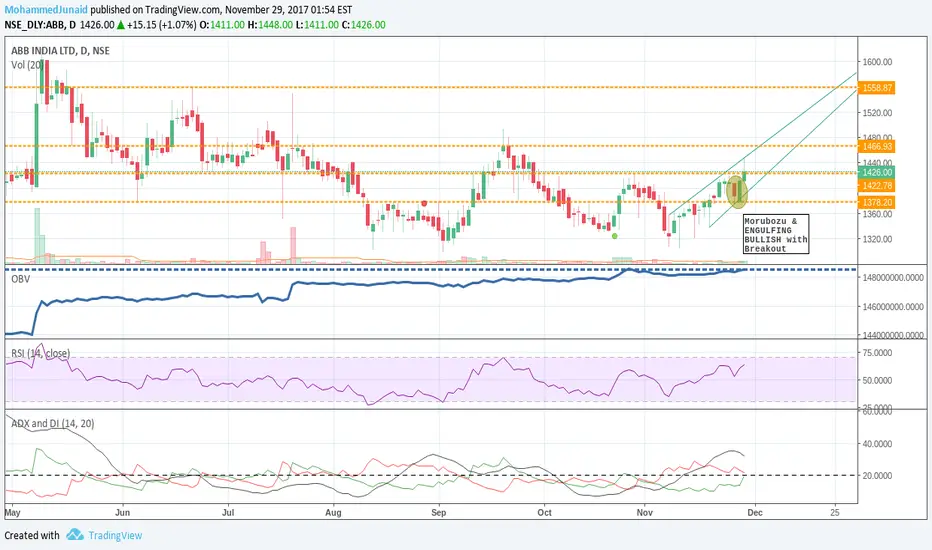Viewport: 932px width, 550px height.
Task: Click the red dot marker near late August
Action: [x=424, y=203]
